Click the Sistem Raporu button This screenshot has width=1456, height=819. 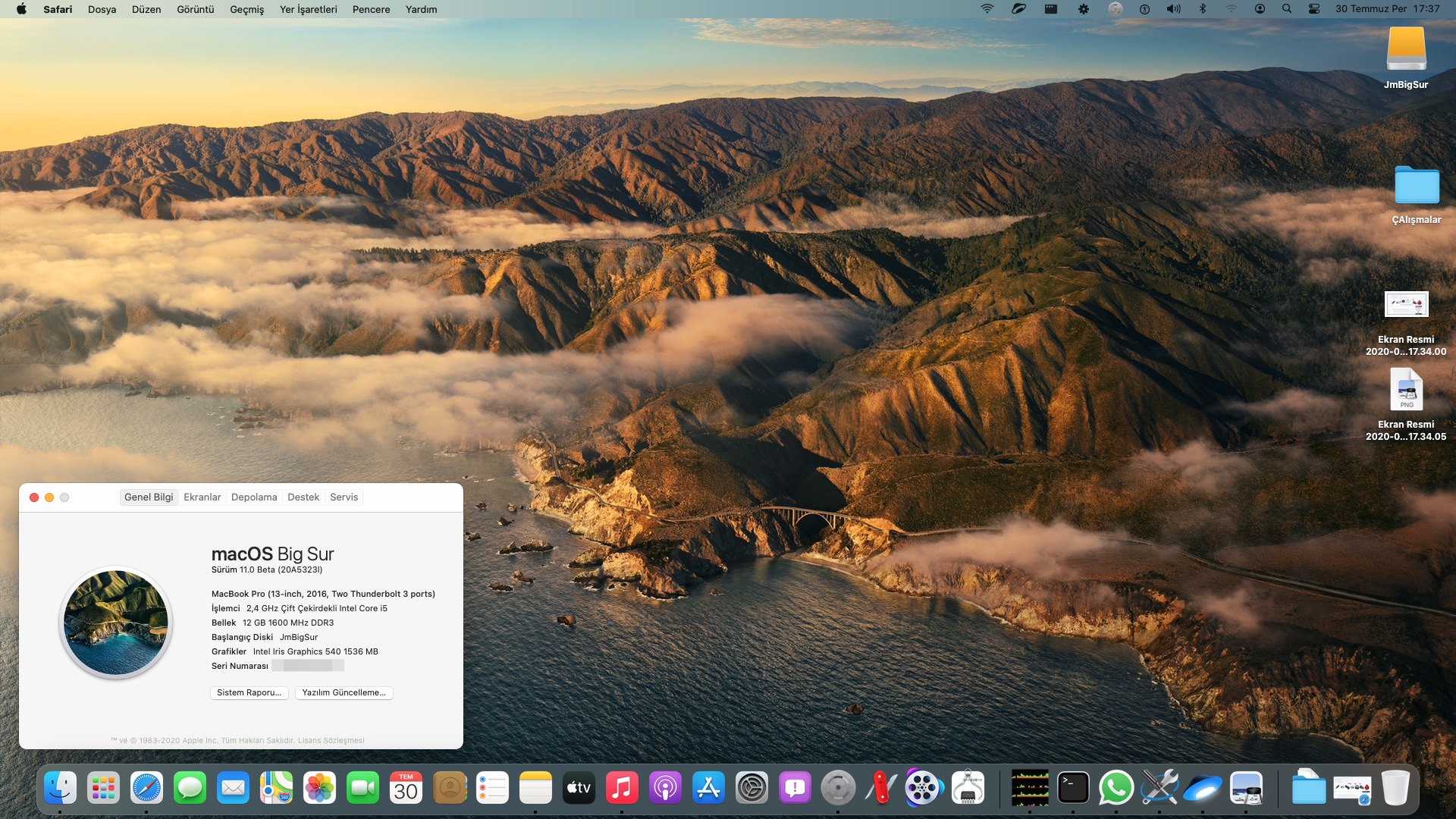[x=249, y=692]
